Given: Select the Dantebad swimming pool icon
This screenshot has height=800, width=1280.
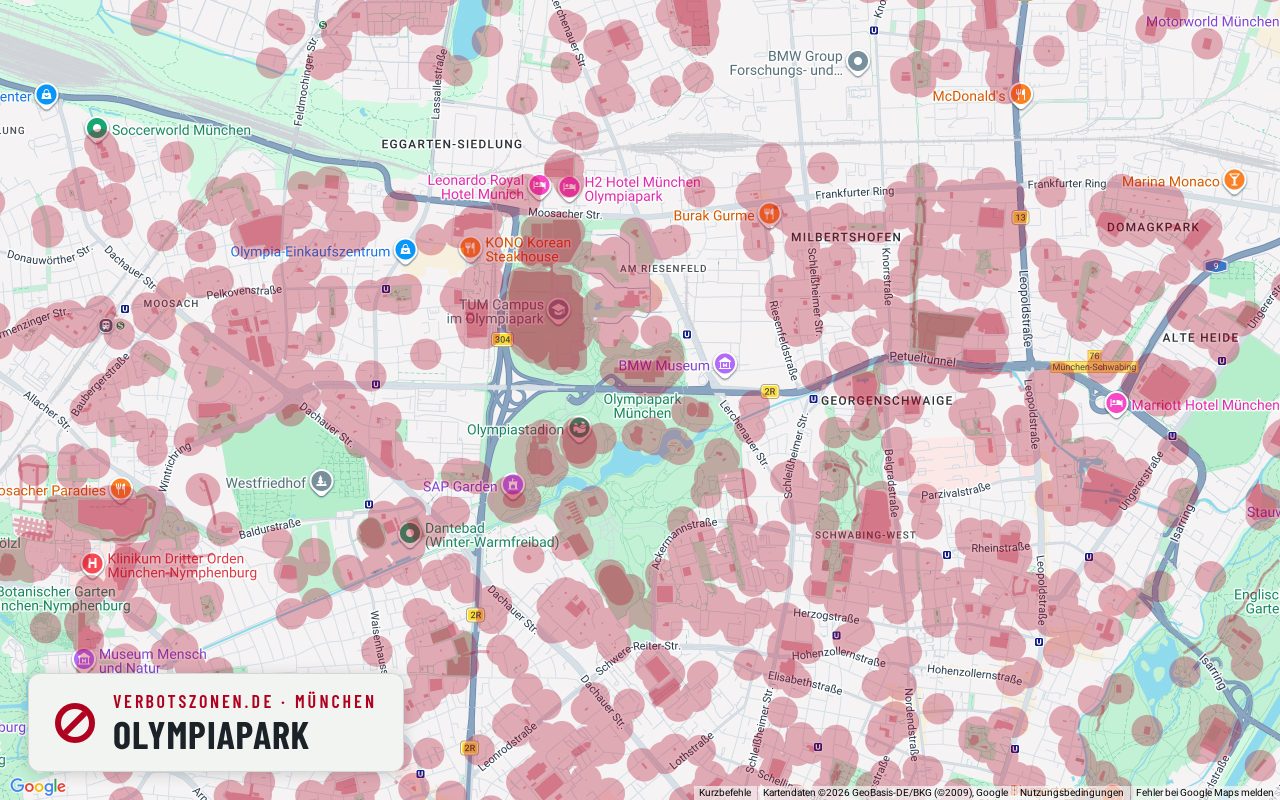Looking at the screenshot, I should click(x=409, y=532).
